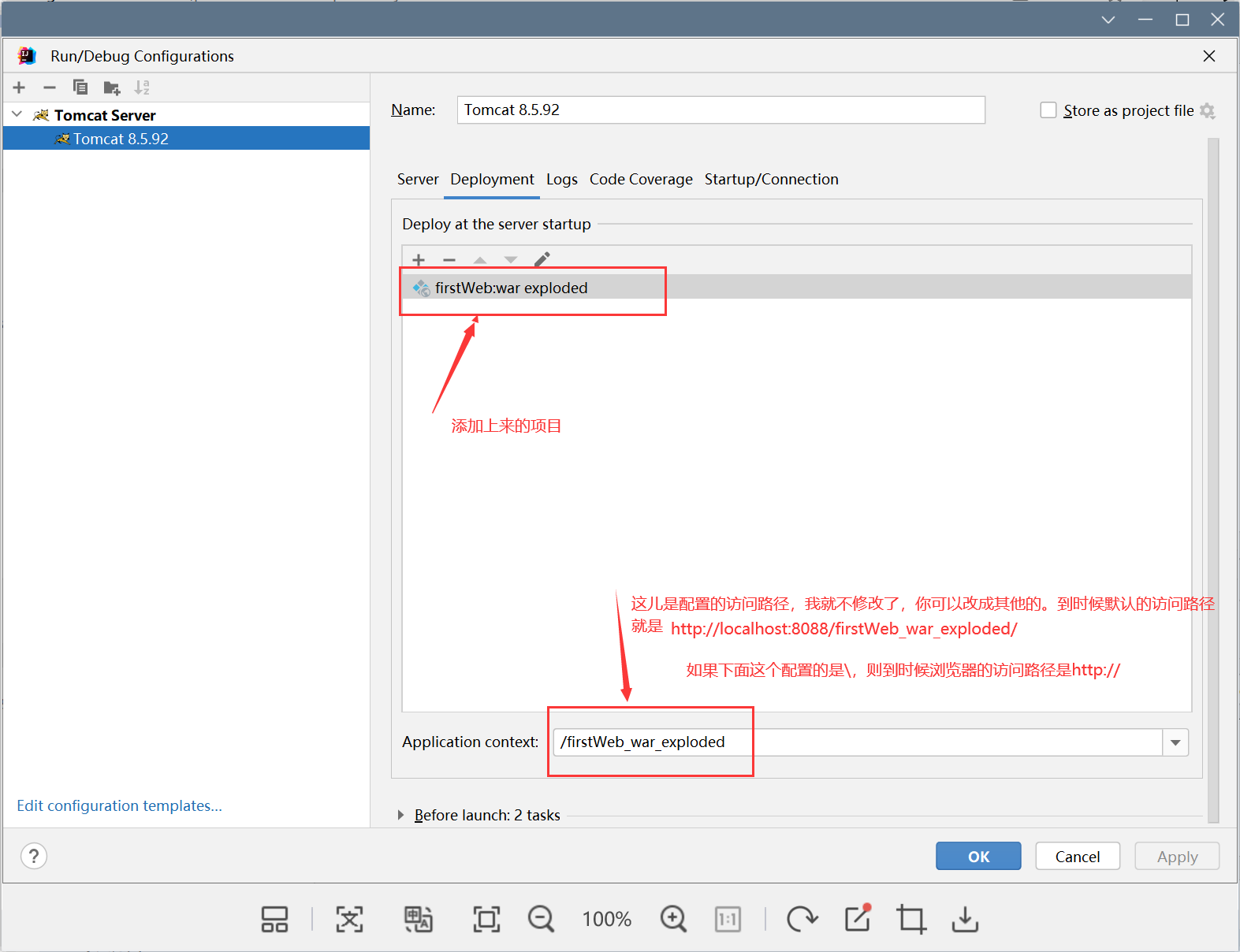Open thumbnail gallery view in viewer toolbar
This screenshot has height=952, width=1240.
(274, 919)
